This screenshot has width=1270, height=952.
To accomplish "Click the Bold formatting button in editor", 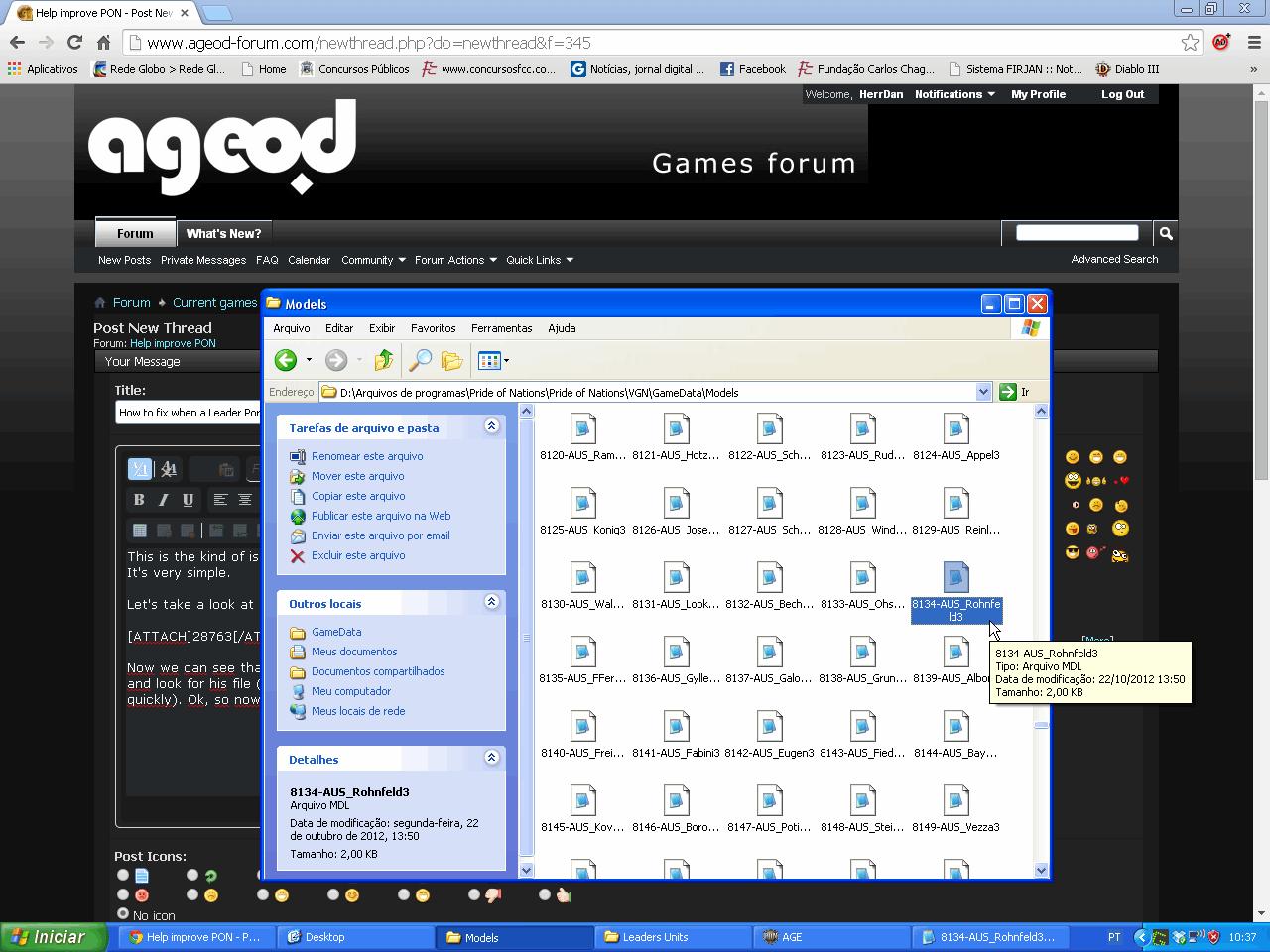I will (x=139, y=500).
